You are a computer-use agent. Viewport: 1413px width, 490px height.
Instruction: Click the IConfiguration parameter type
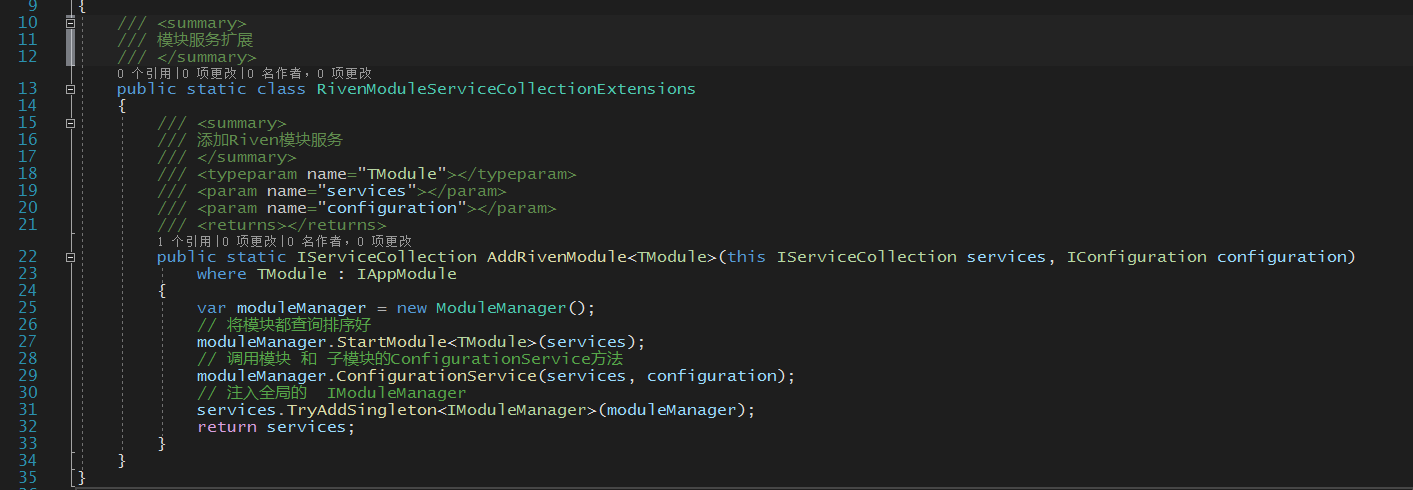[1136, 257]
